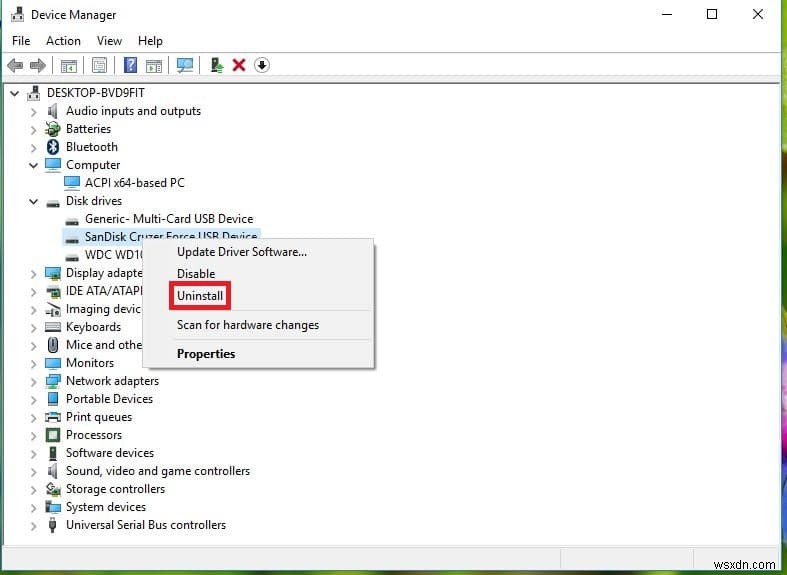Select Universal Serial Bus controllers label
The height and width of the screenshot is (575, 787).
click(146, 525)
